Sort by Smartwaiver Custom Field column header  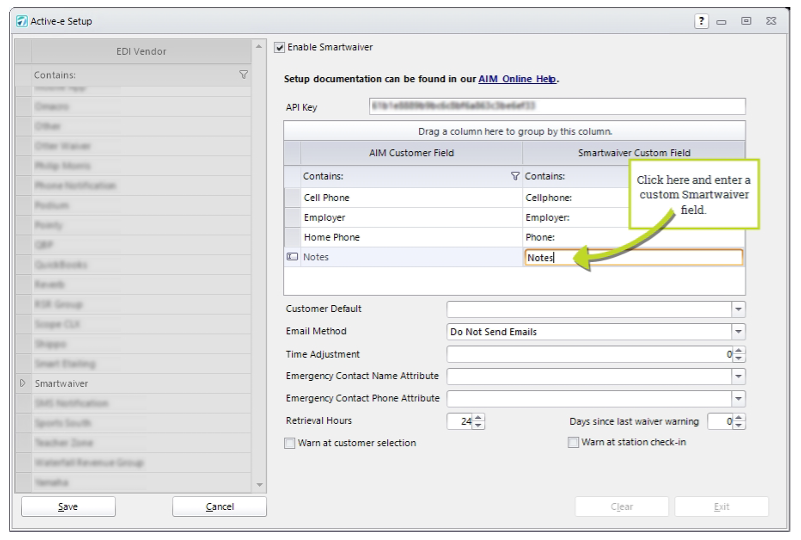(x=633, y=153)
